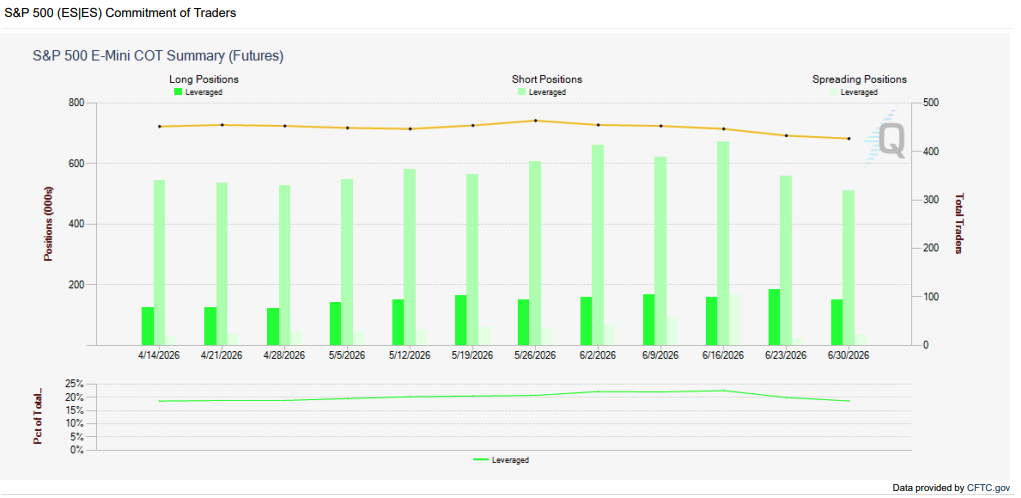
Task: Click the short-position bar for 6/2/2026
Action: click(x=598, y=245)
